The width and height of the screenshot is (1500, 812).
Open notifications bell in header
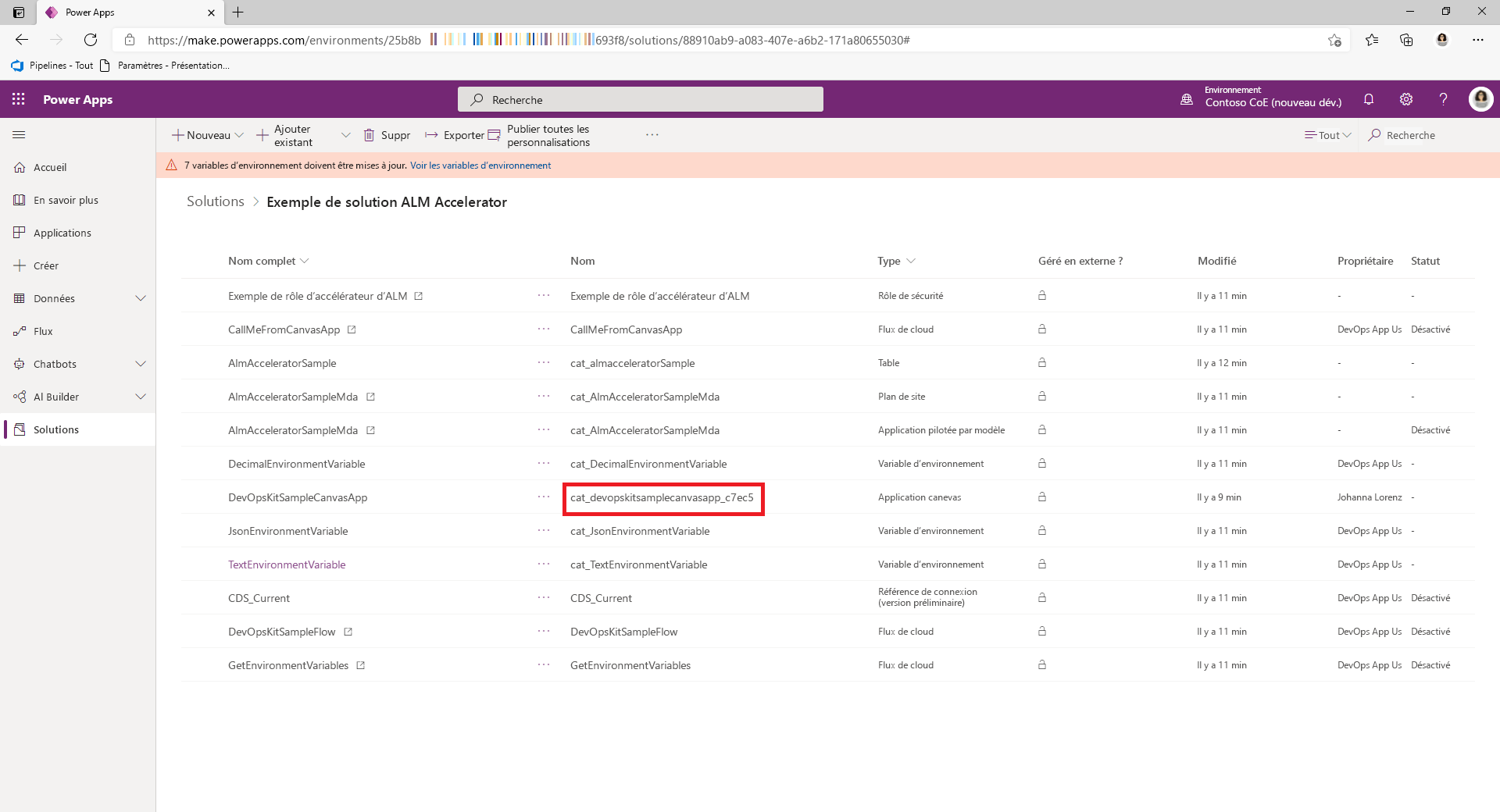[1369, 99]
